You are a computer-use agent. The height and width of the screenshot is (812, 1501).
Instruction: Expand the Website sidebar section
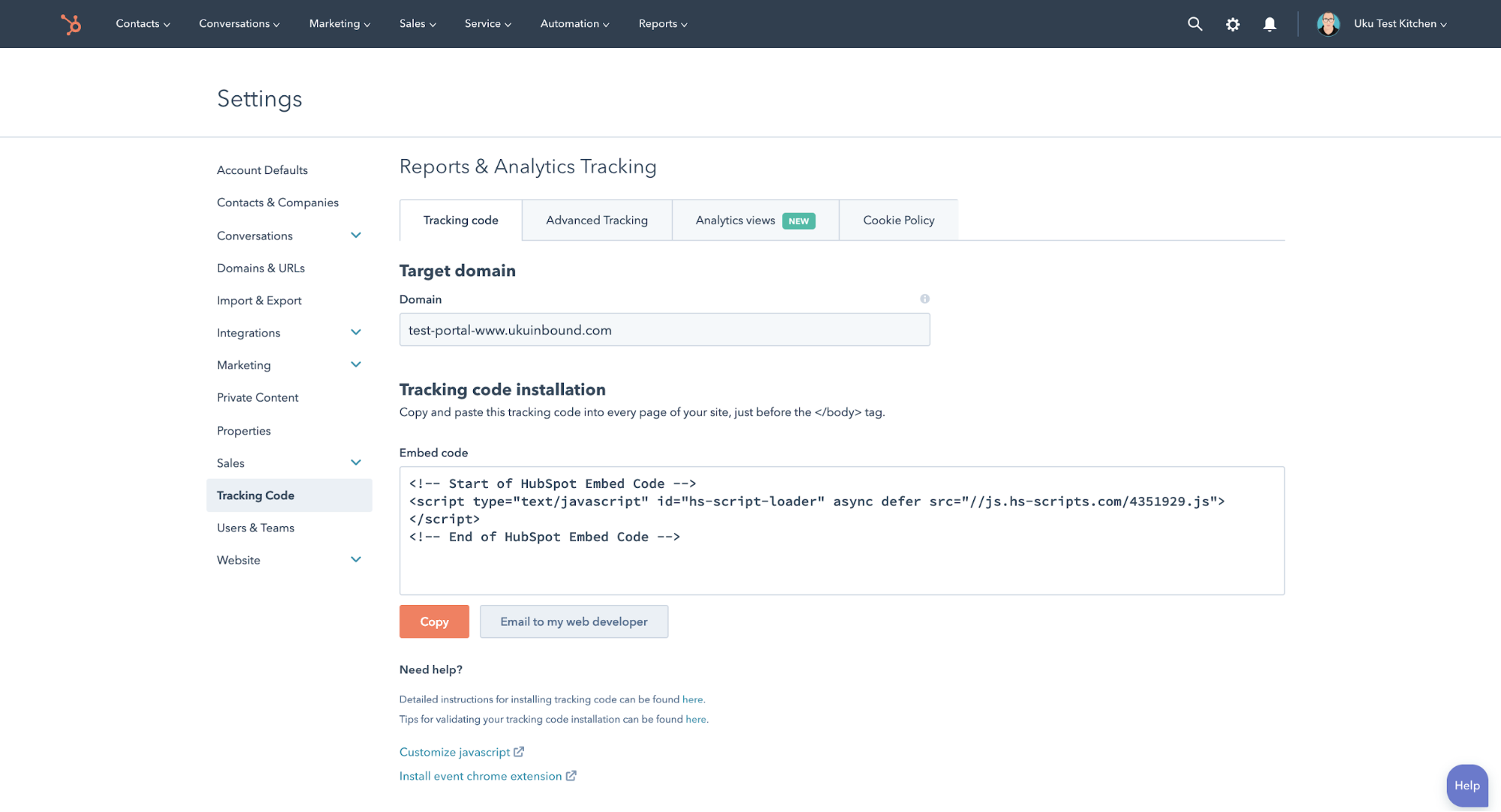[x=355, y=559]
